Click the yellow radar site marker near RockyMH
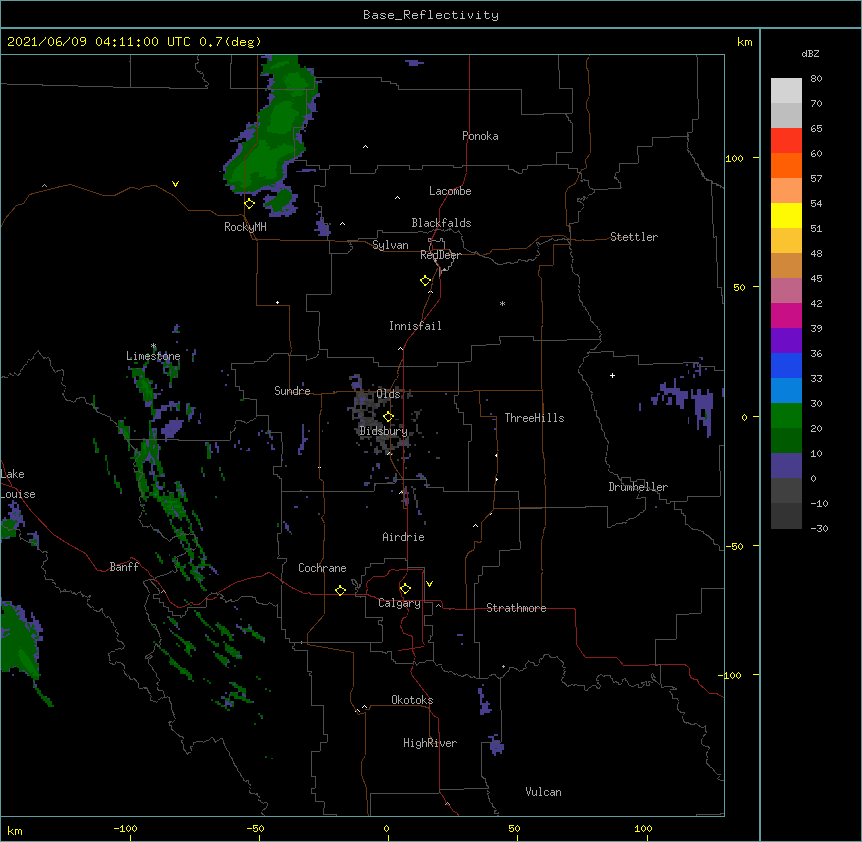This screenshot has width=862, height=842. pyautogui.click(x=249, y=204)
